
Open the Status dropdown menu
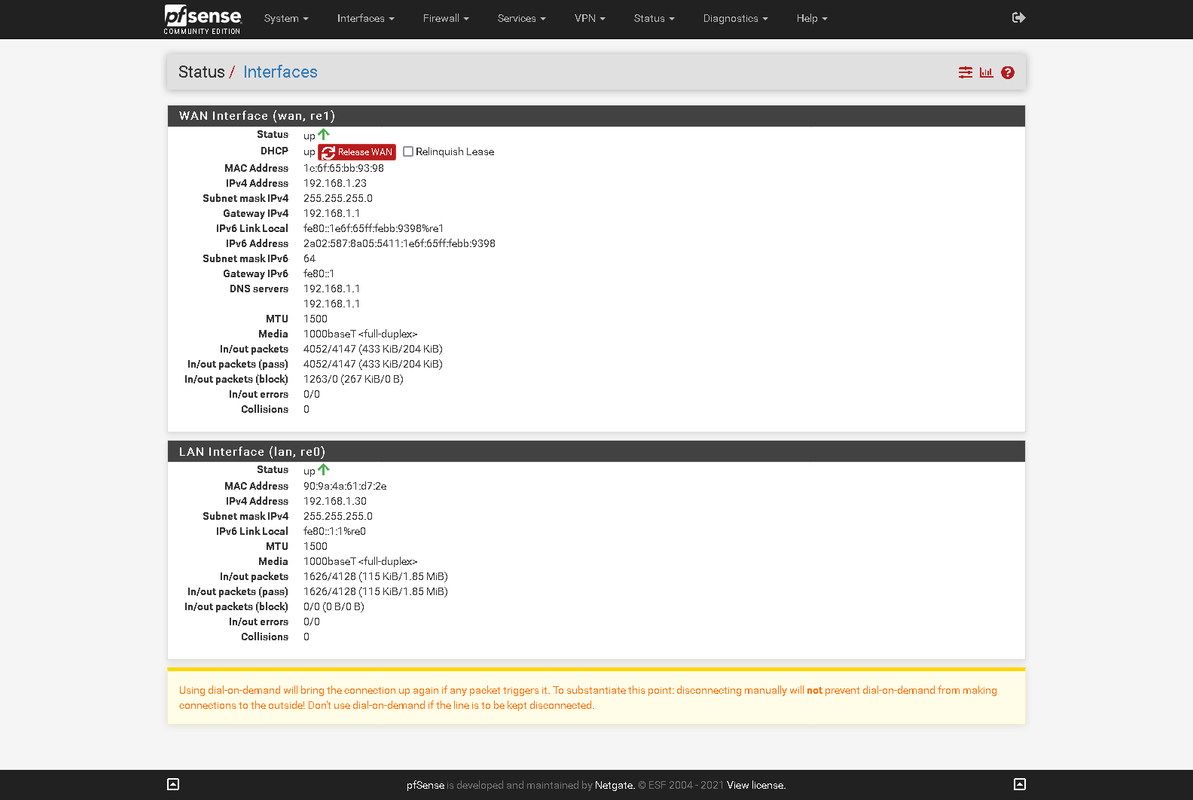point(654,18)
